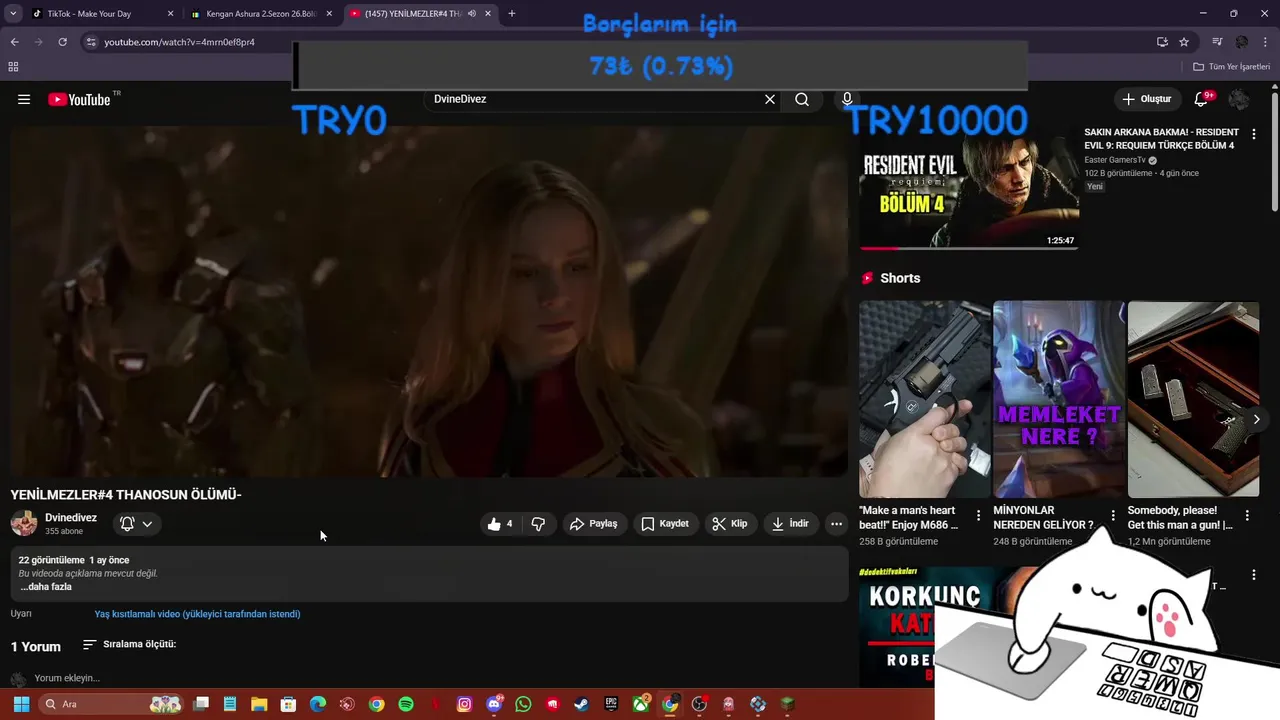Screen dimensions: 1280x720
Task: Go back in browser history
Action: [x=14, y=42]
